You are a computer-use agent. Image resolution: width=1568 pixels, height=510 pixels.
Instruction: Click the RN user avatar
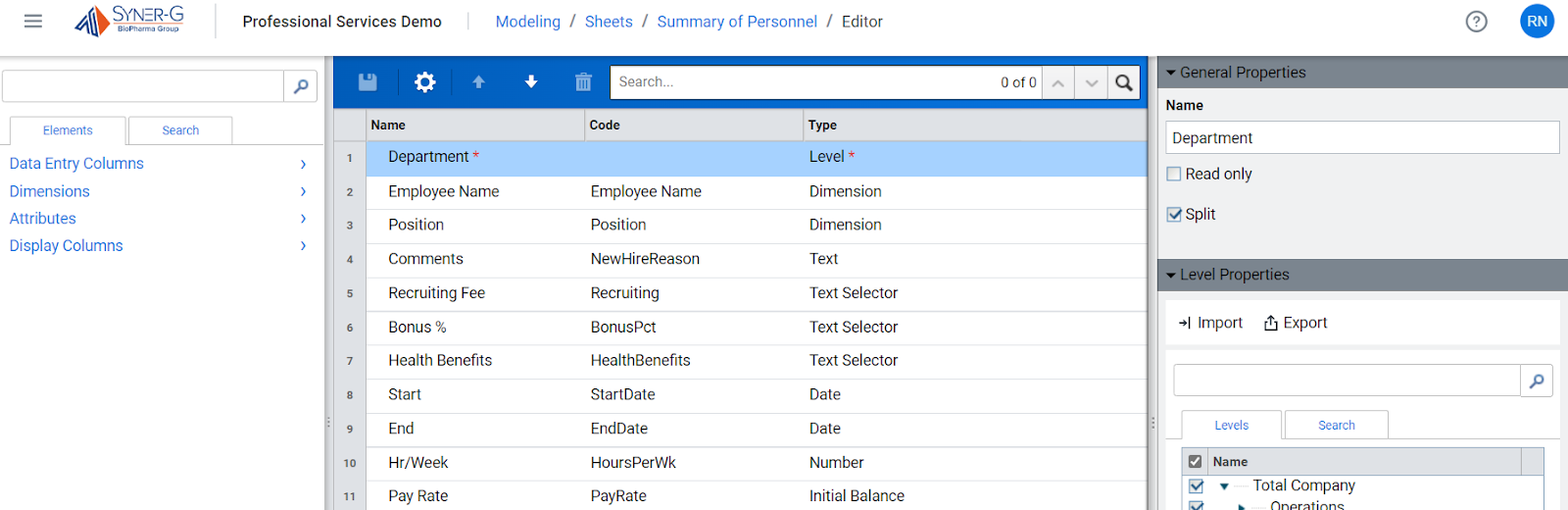coord(1537,22)
